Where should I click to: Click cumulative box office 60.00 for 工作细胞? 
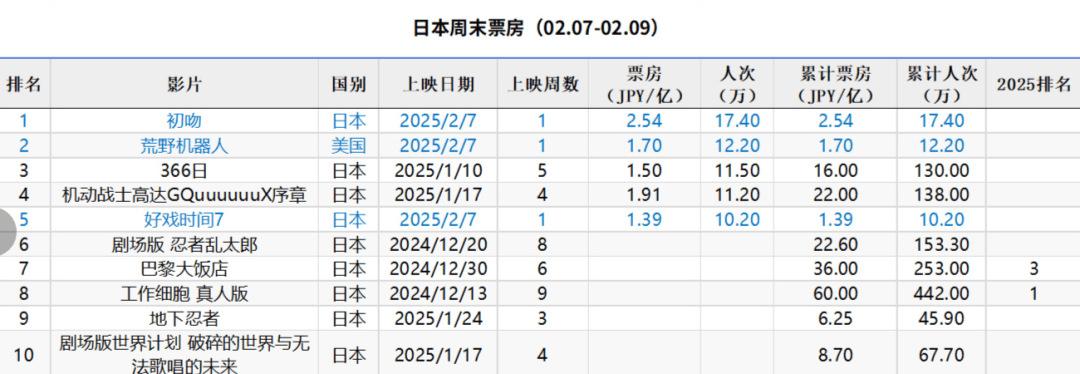[836, 294]
